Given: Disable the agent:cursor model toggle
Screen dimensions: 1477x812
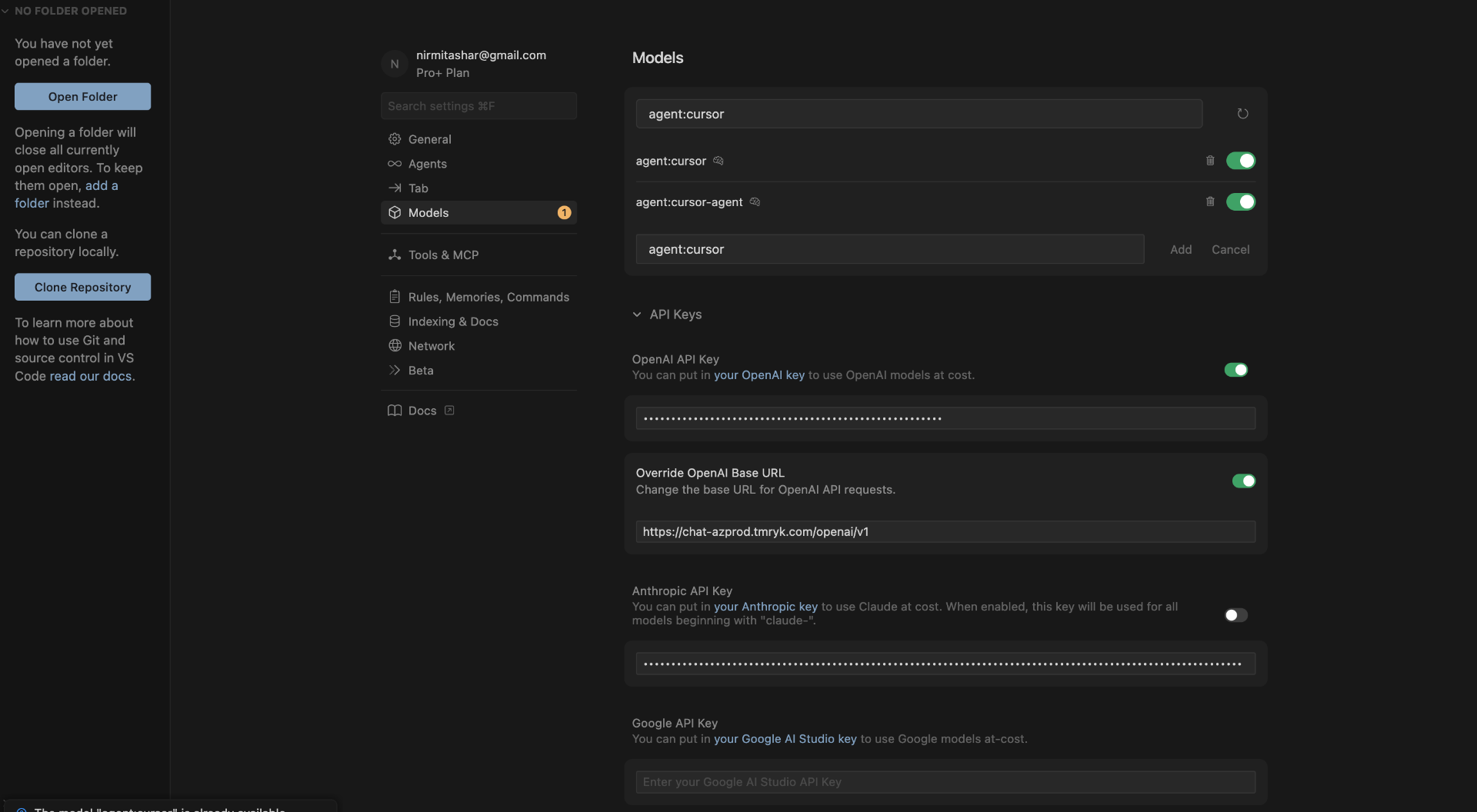Looking at the screenshot, I should coord(1241,161).
